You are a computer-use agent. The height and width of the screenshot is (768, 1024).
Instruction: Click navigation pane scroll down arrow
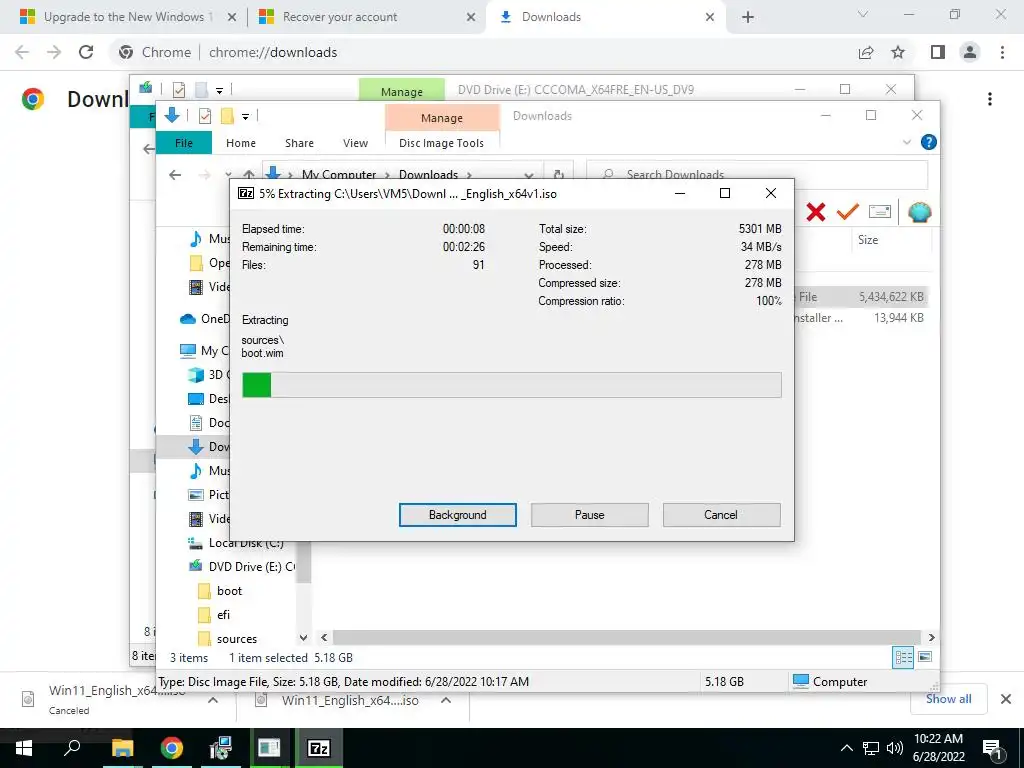pos(303,638)
